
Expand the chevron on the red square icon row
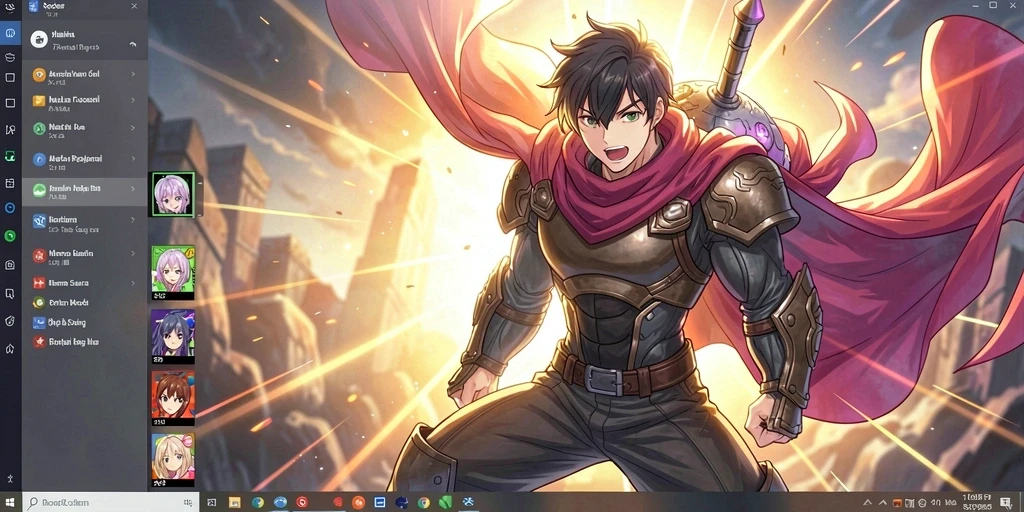[x=133, y=283]
